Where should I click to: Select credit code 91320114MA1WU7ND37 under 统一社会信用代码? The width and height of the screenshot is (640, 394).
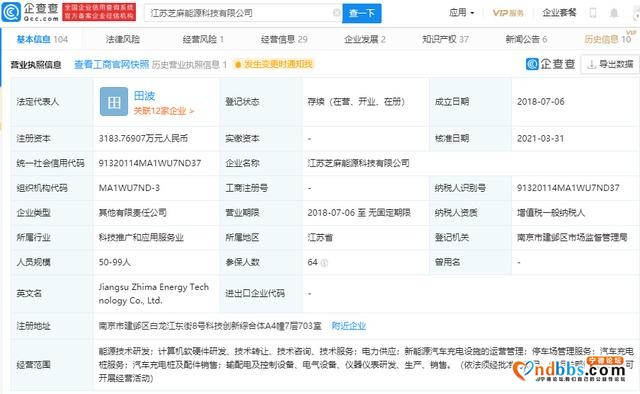coord(150,163)
